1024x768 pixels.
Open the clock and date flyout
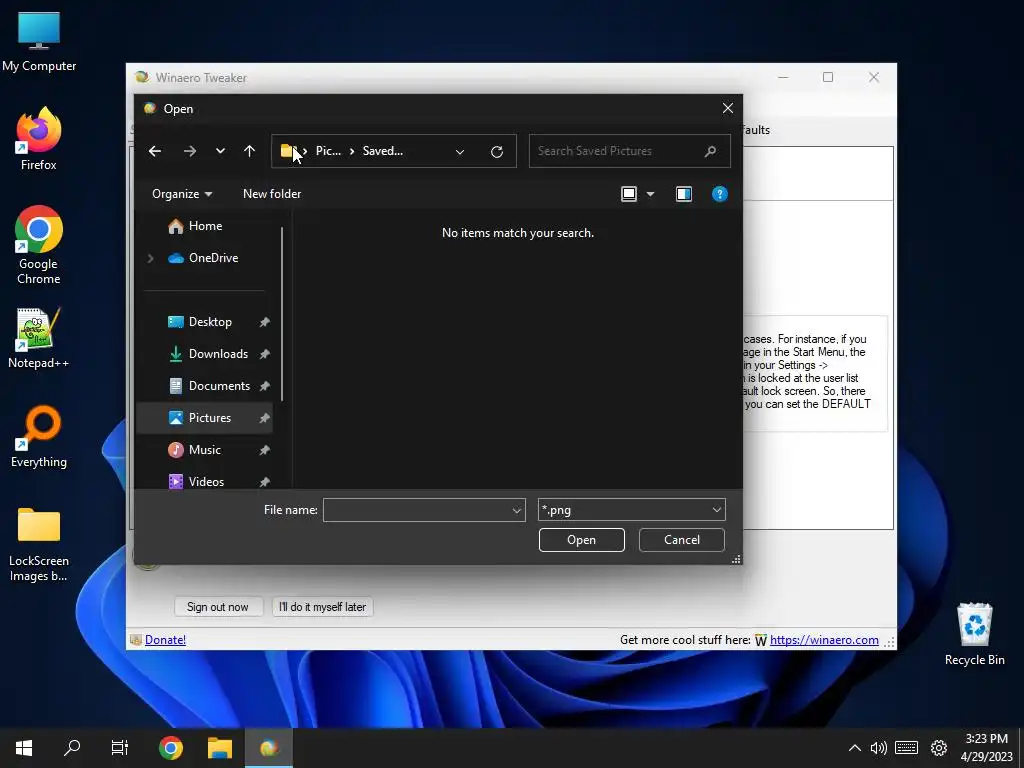click(986, 748)
